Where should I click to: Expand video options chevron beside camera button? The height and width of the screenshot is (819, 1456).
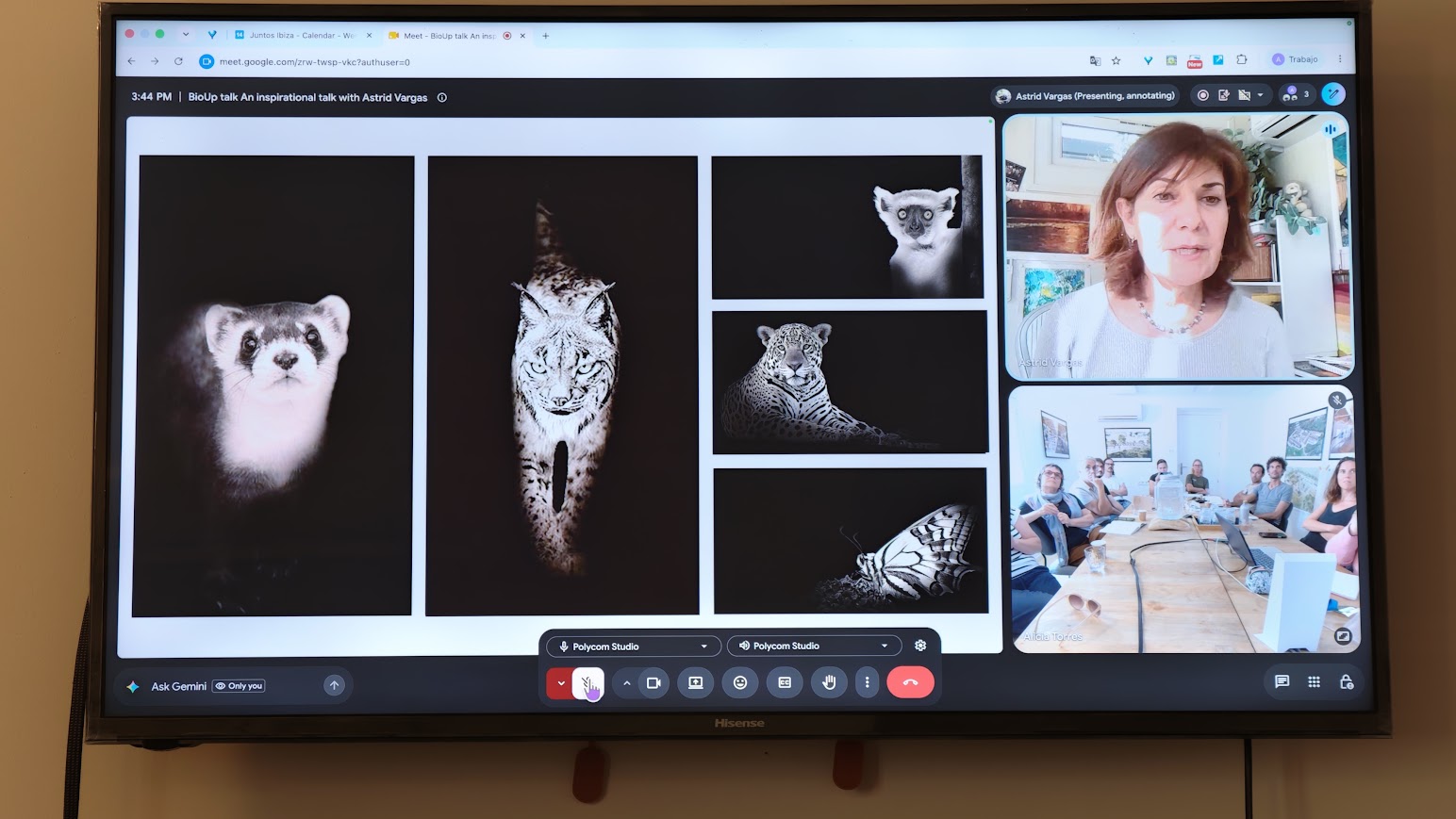coord(626,683)
